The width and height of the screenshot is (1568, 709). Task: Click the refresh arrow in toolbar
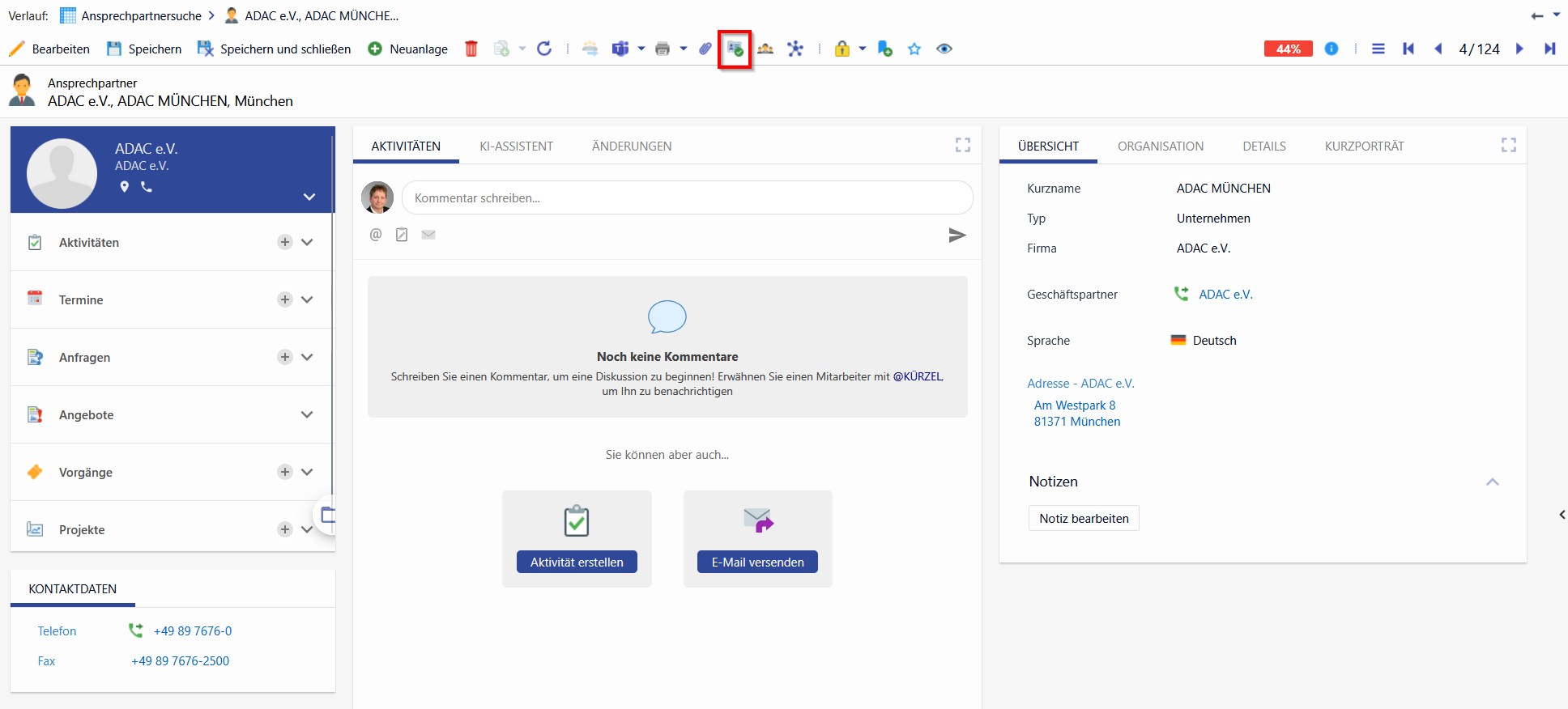(x=544, y=49)
